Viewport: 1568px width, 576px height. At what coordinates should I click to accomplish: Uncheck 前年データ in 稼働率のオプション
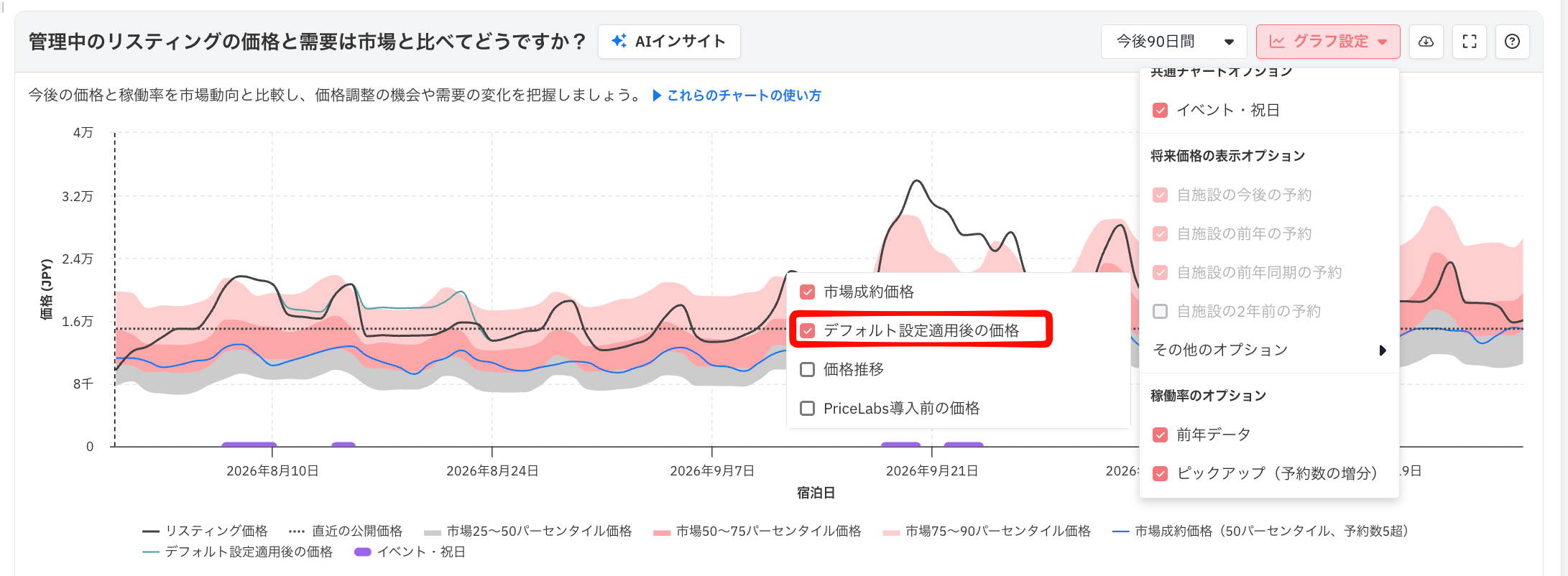click(x=1160, y=435)
